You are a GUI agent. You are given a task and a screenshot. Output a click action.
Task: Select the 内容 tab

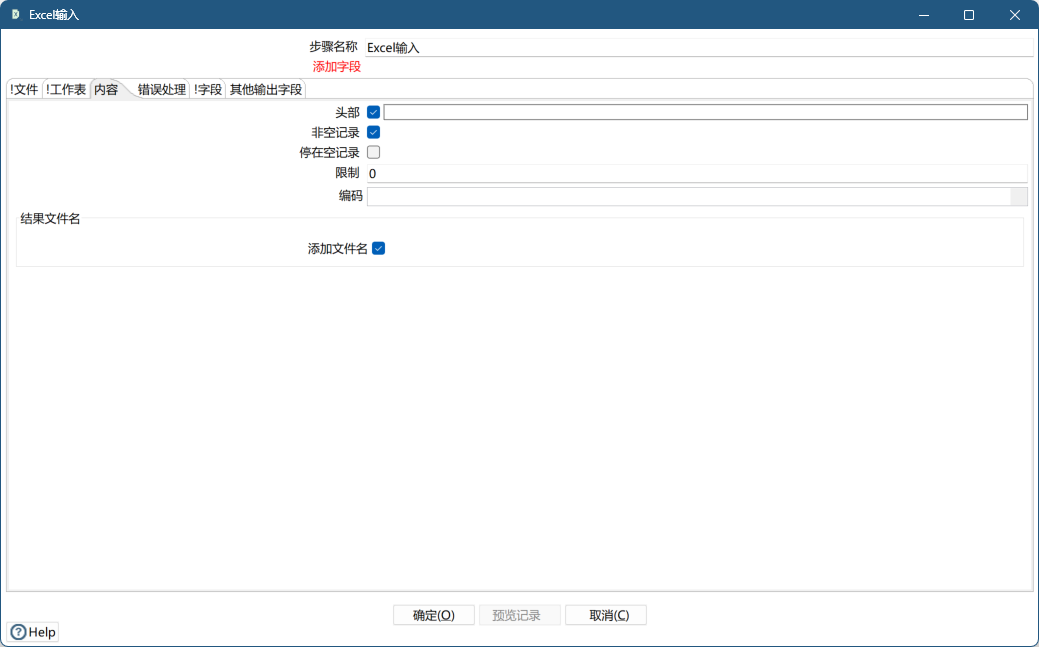coord(106,88)
